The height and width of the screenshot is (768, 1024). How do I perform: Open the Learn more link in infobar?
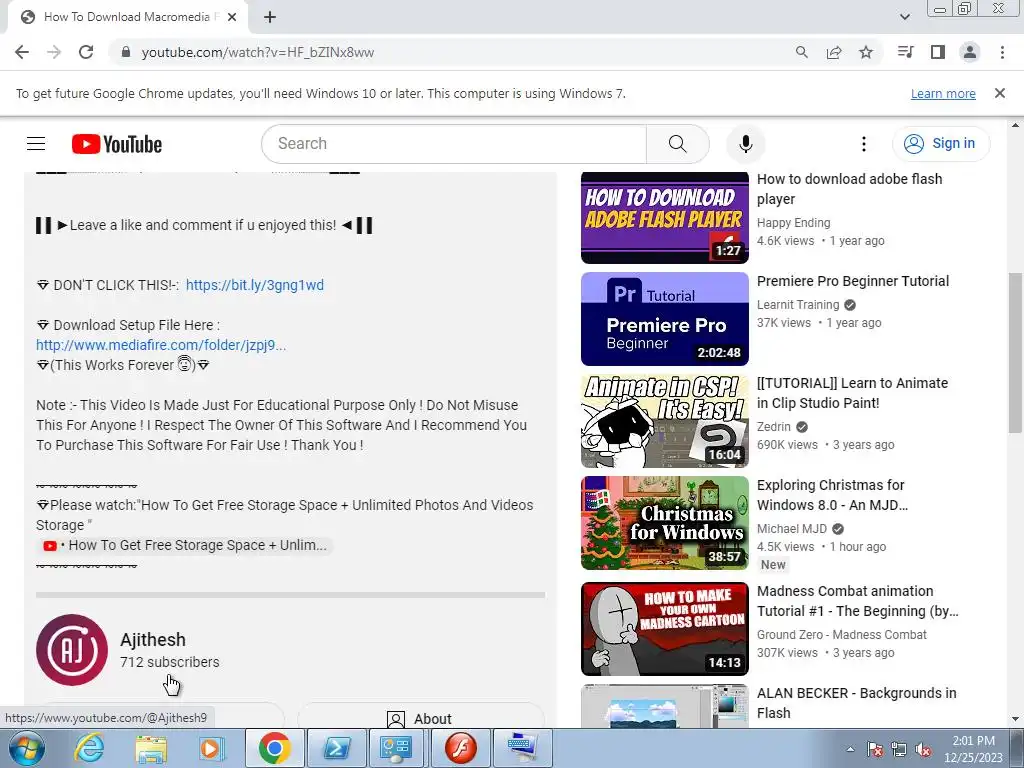(943, 93)
